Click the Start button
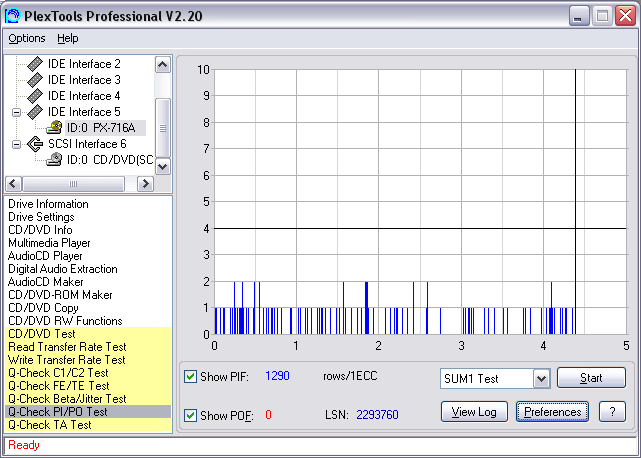Viewport: 641px width, 458px height. [591, 377]
